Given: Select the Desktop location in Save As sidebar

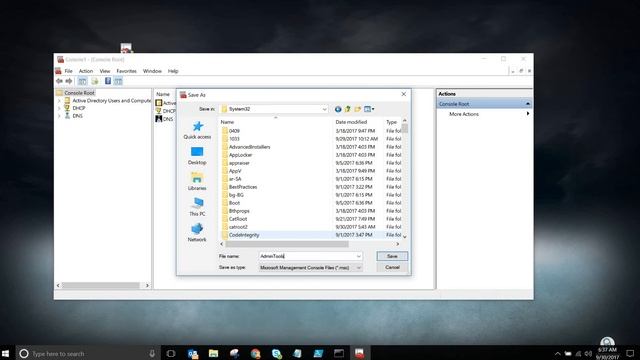Looking at the screenshot, I should pos(197,156).
